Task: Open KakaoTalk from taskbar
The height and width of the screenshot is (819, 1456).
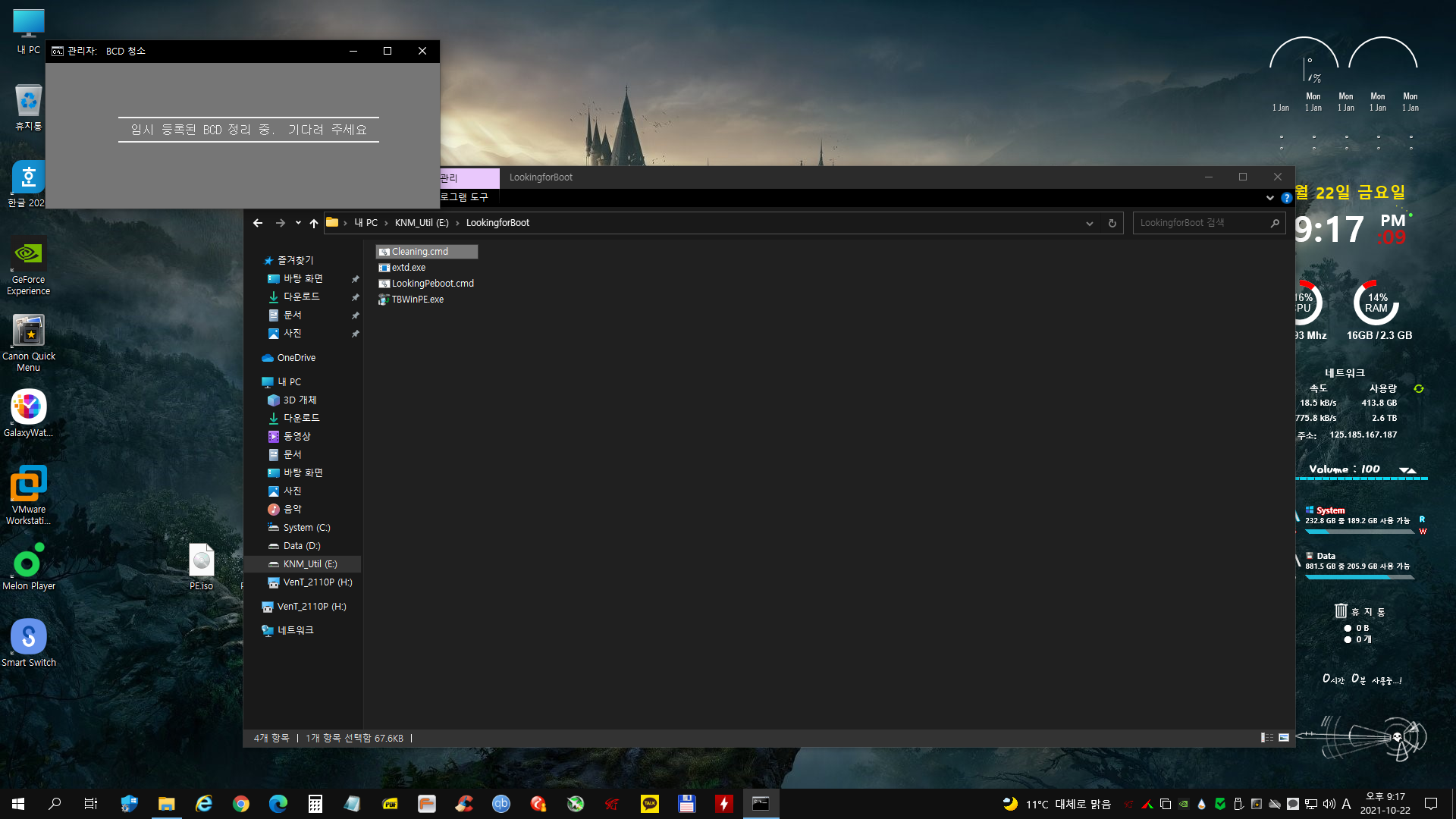Action: [x=650, y=804]
